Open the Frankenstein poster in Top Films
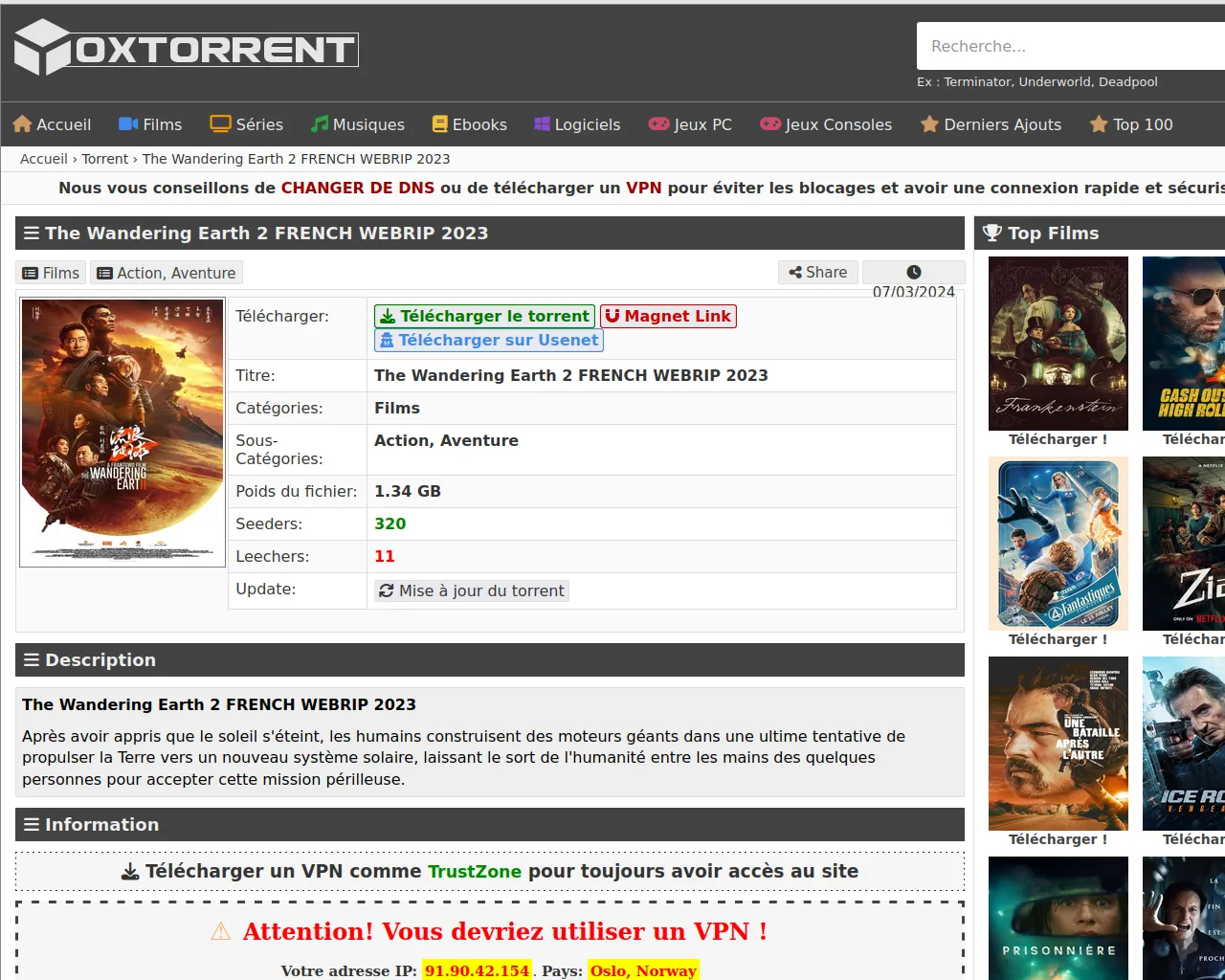The width and height of the screenshot is (1225, 980). coord(1058,344)
